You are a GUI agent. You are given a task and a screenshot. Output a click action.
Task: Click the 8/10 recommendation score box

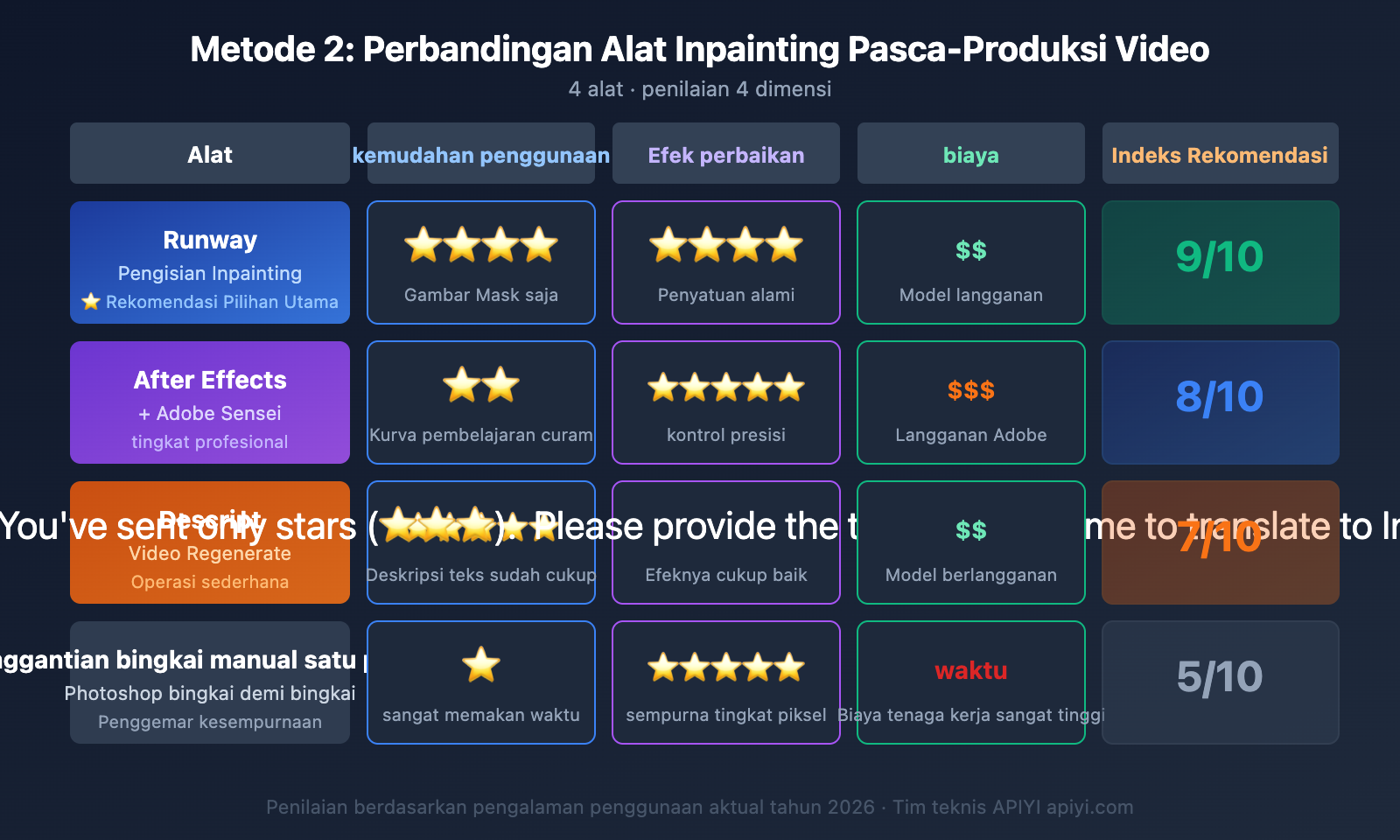[x=1220, y=402]
